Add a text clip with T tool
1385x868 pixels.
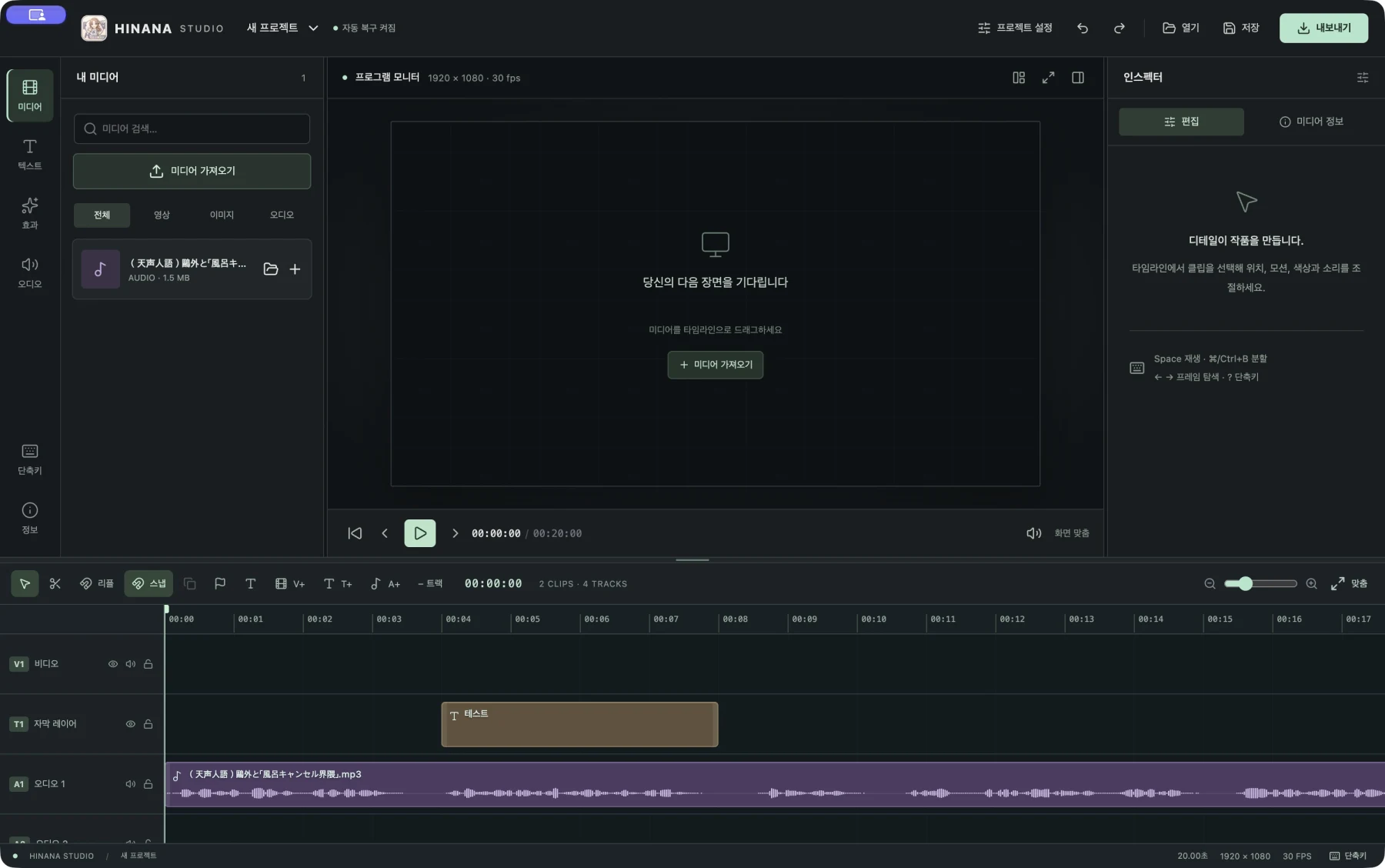pyautogui.click(x=250, y=583)
